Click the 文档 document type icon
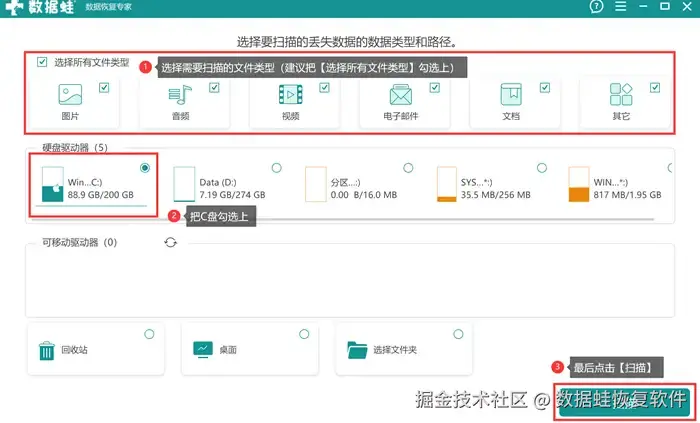Screen dimensions: 700x423 tap(511, 95)
